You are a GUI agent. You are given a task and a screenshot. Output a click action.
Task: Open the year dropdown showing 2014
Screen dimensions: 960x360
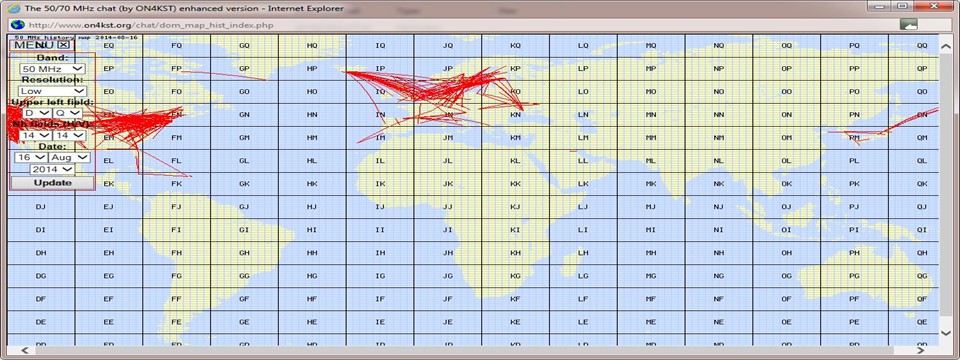[x=53, y=168]
